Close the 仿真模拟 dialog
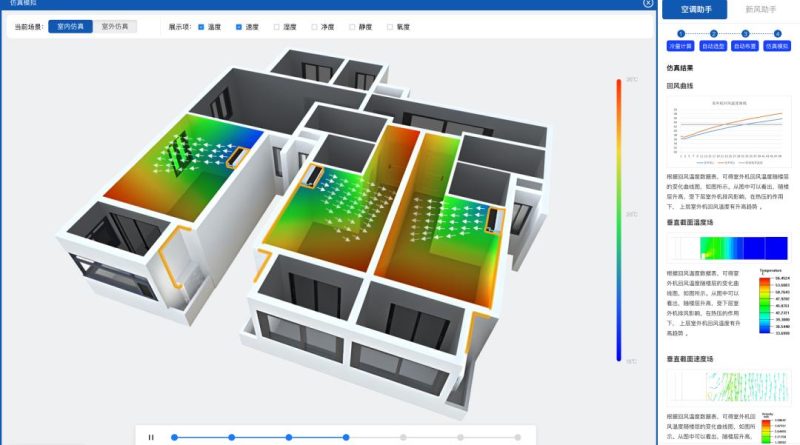800x445 pixels. pyautogui.click(x=648, y=4)
